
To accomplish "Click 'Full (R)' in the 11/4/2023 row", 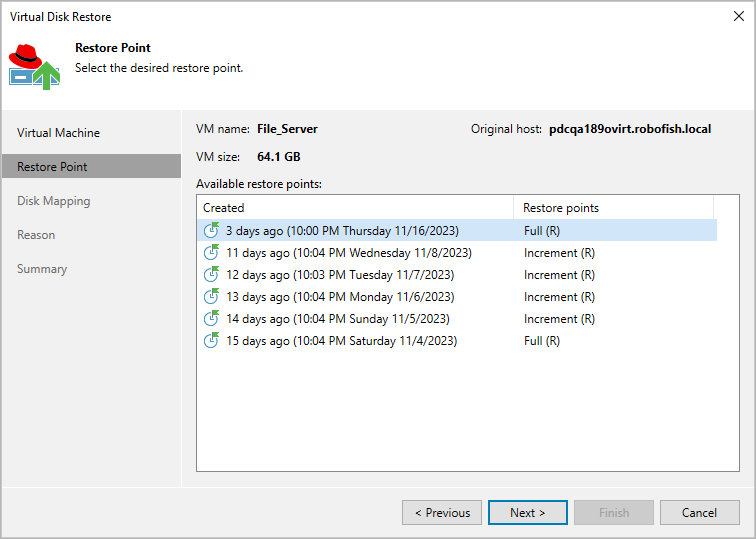I will click(542, 341).
